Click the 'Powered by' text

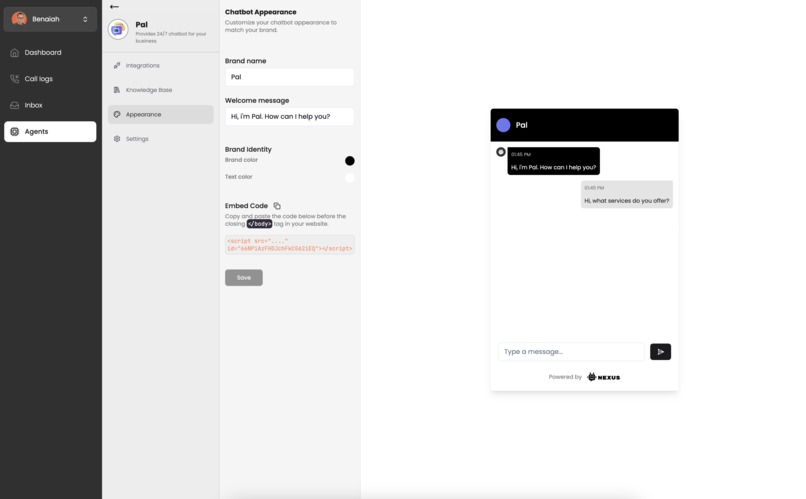tap(565, 377)
